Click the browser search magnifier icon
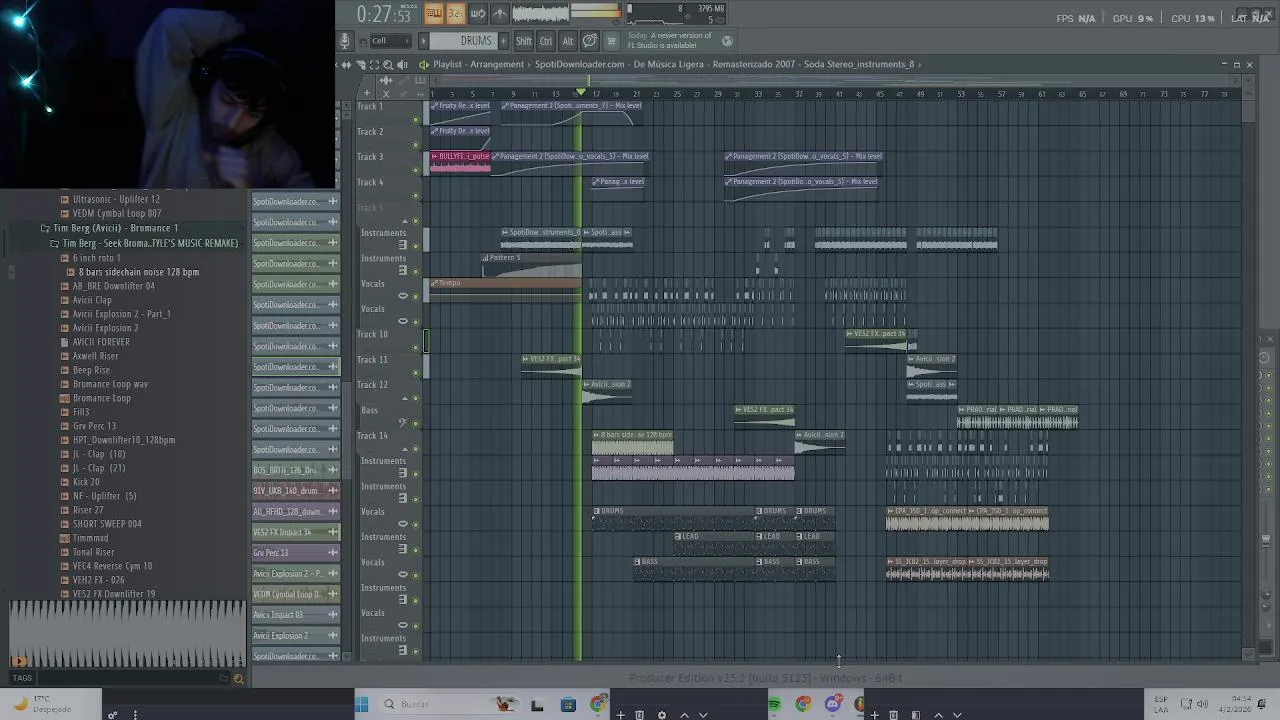Screen dimensions: 1280x720 (238, 679)
